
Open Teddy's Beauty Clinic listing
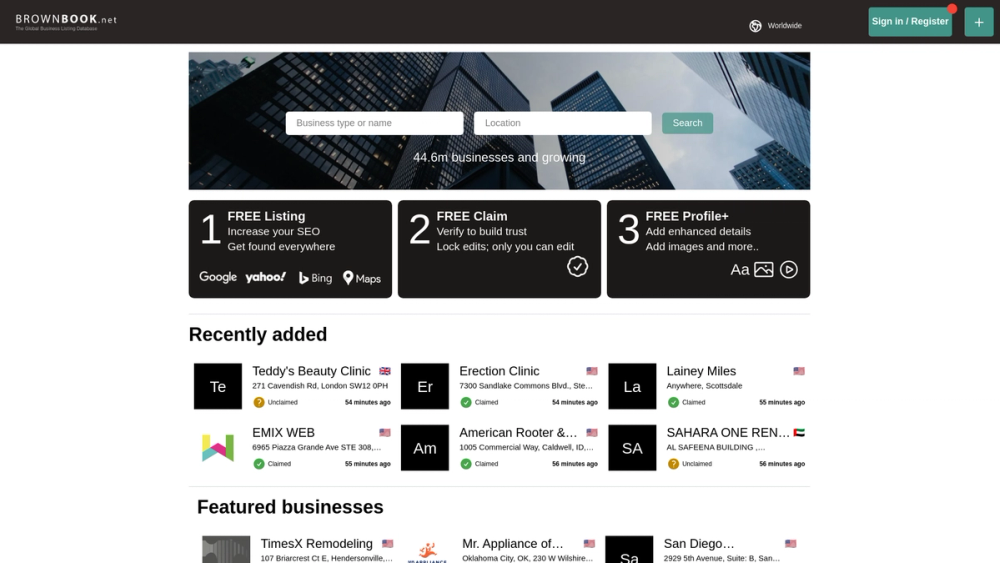[x=311, y=371]
